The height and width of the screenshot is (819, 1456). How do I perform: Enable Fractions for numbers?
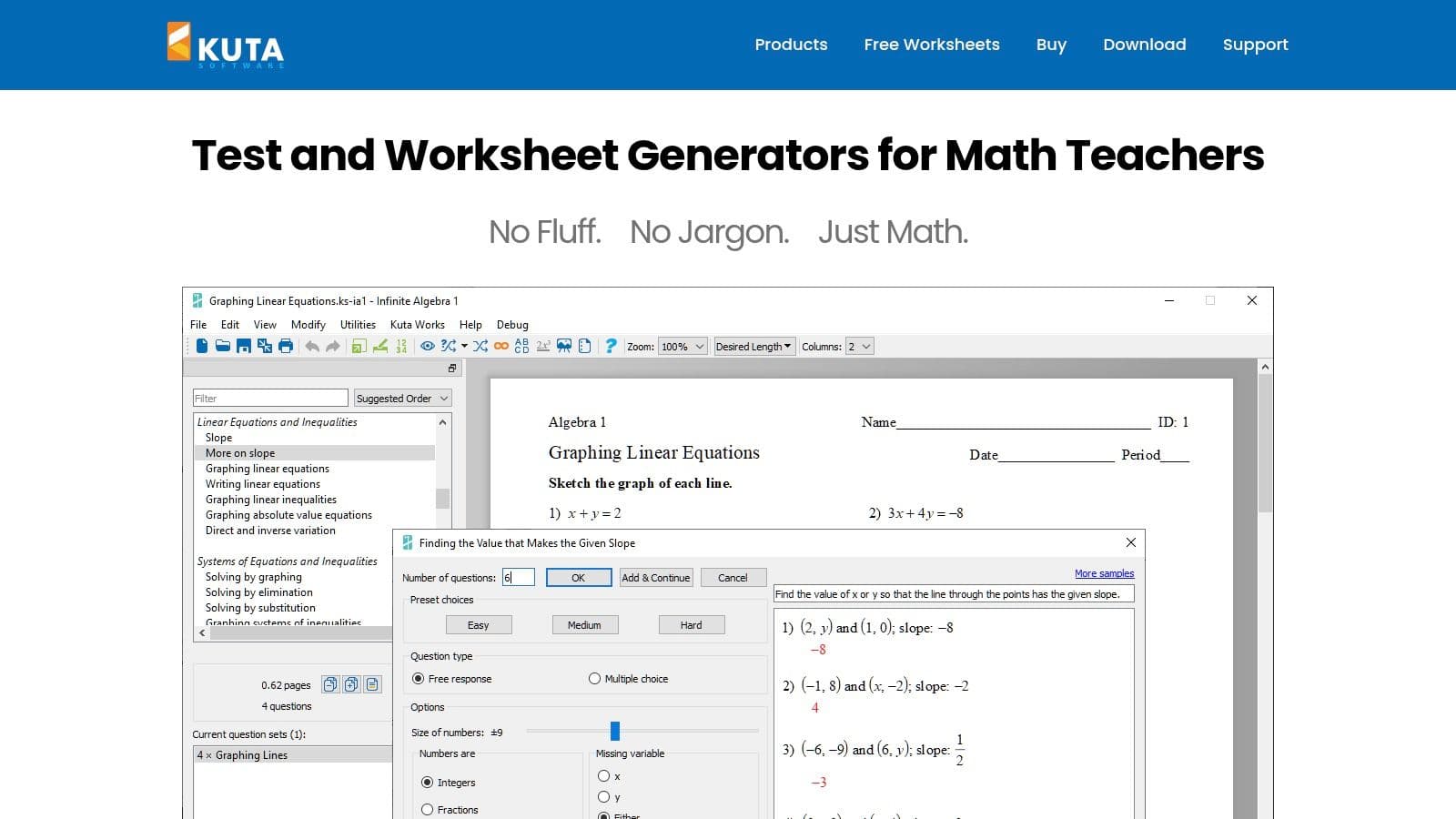pyautogui.click(x=428, y=809)
